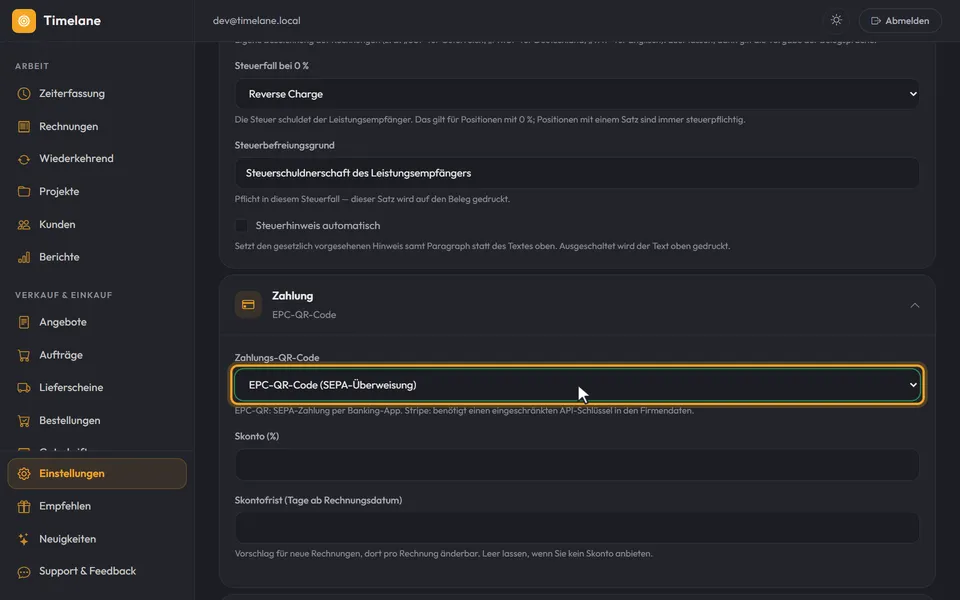
Task: Enable Steuerhinweis automatisch checkbox
Action: click(241, 225)
